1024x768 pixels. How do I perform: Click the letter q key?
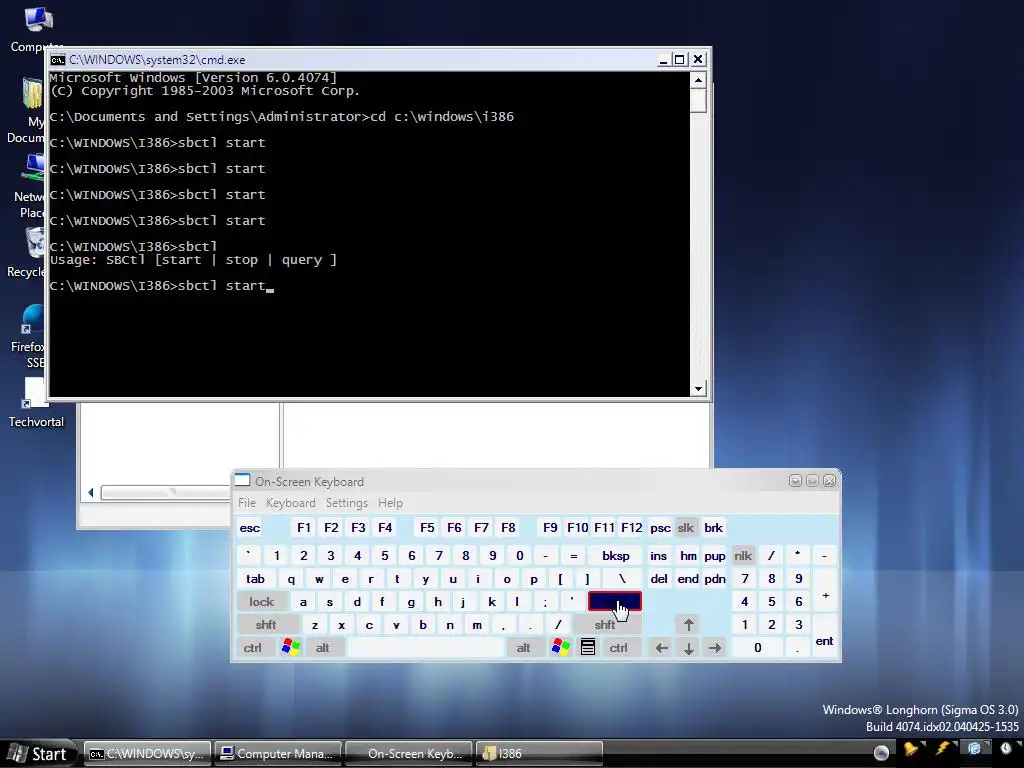[x=291, y=579]
